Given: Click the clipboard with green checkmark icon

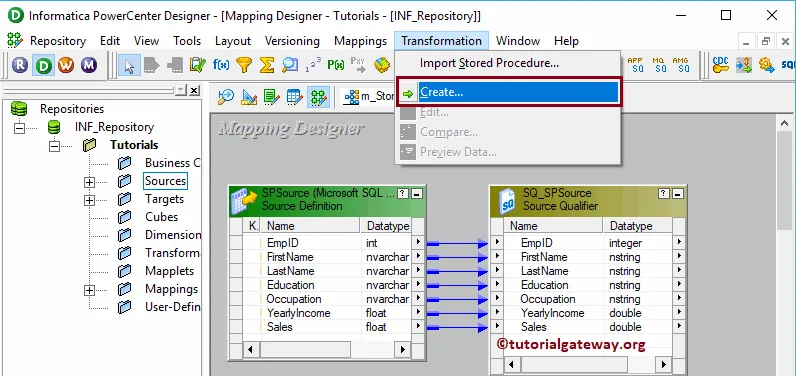Looking at the screenshot, I should [x=197, y=65].
